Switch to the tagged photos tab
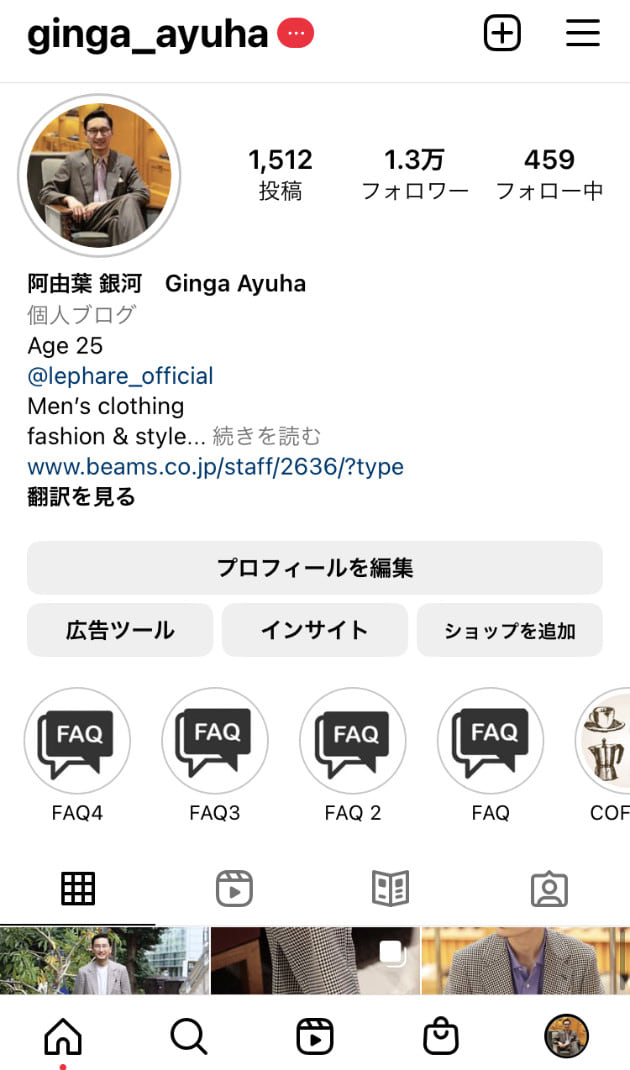630x1070 pixels. pyautogui.click(x=549, y=888)
